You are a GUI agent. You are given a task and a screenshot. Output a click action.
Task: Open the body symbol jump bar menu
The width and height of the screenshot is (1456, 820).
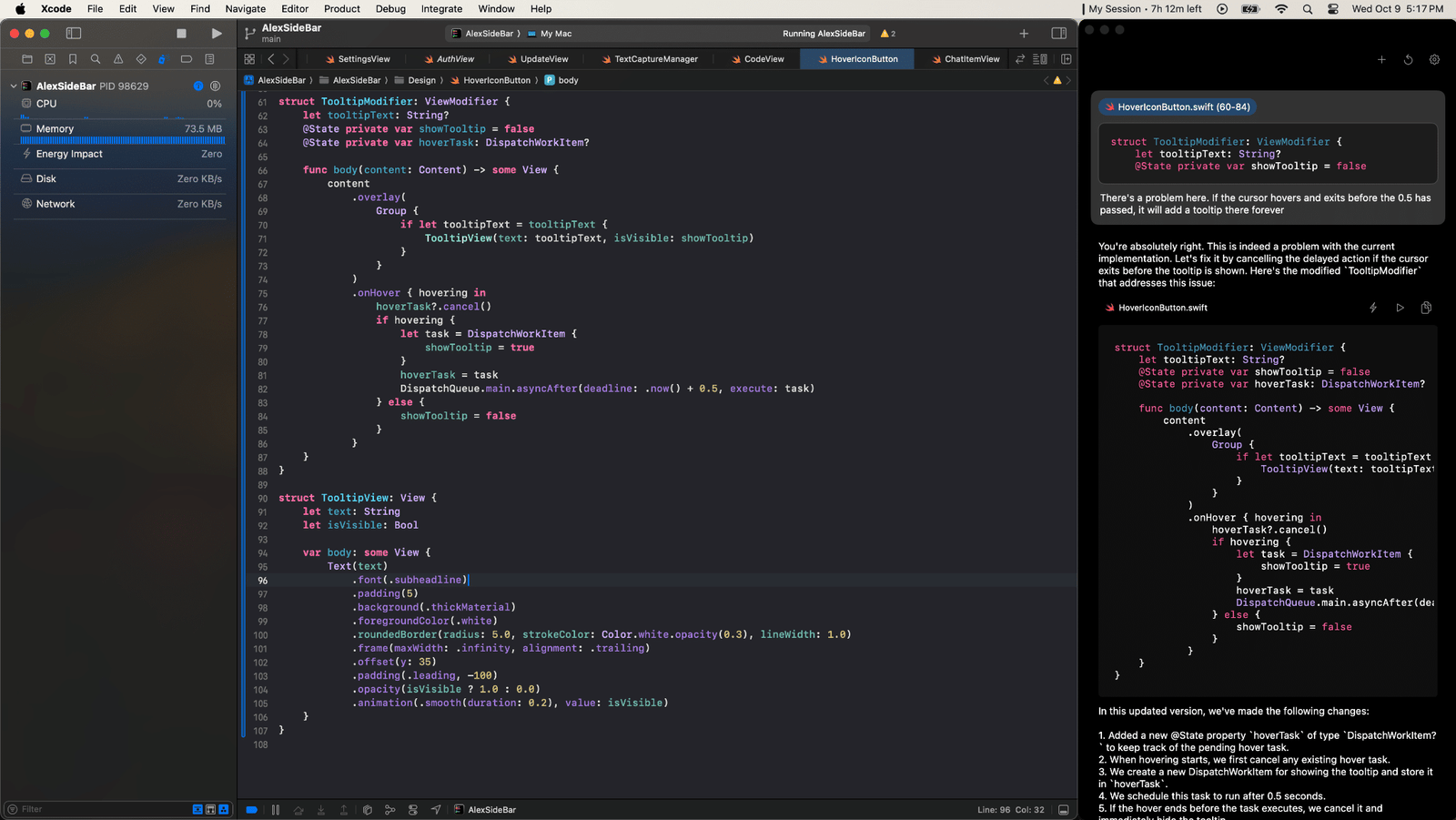[568, 80]
